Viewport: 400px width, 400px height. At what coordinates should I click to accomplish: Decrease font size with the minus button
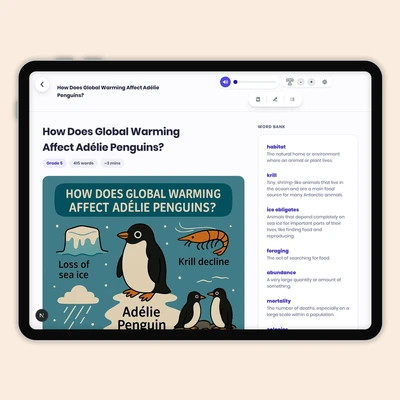[301, 82]
